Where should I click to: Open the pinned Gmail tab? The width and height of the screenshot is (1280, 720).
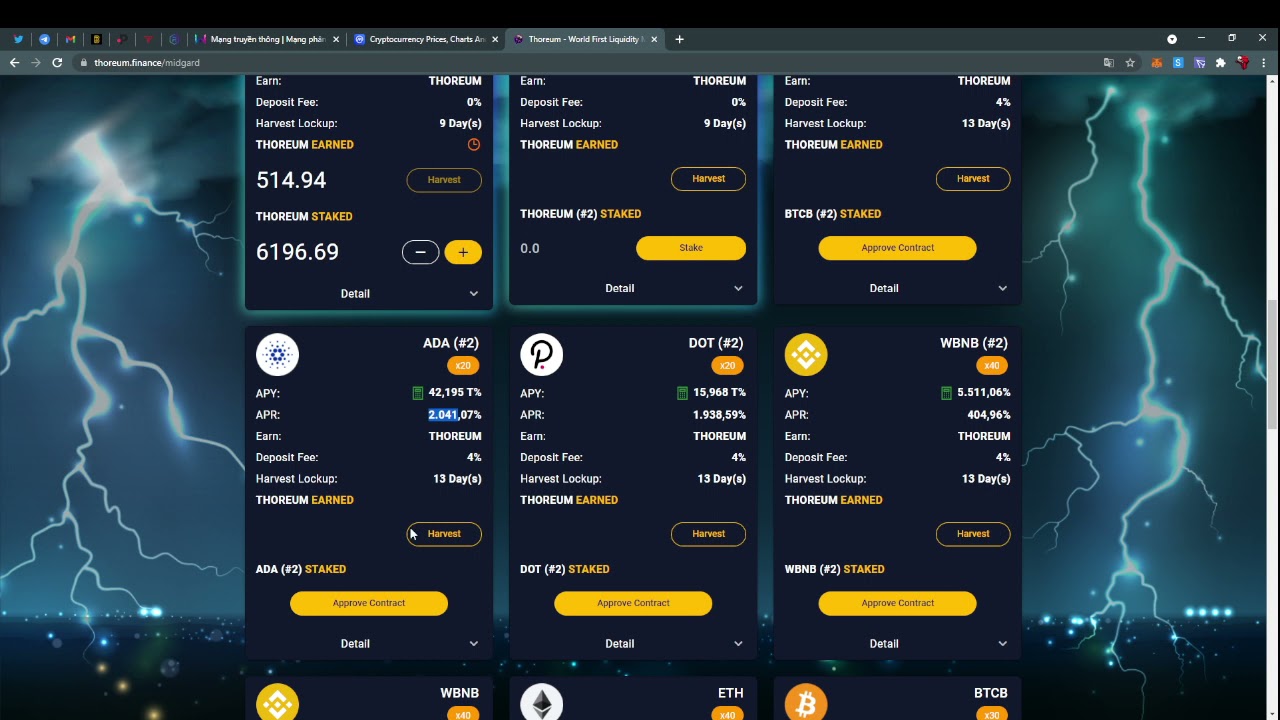70,39
